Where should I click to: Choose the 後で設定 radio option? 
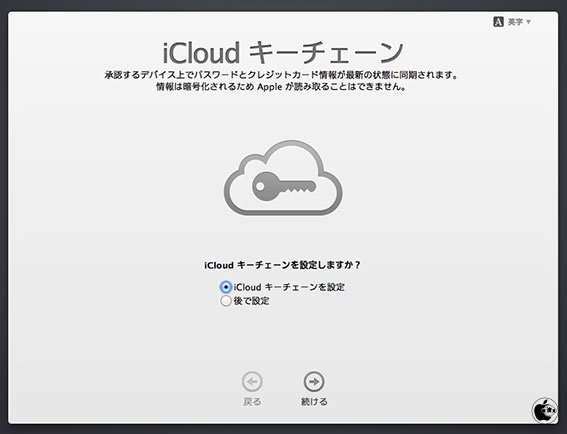pyautogui.click(x=226, y=301)
